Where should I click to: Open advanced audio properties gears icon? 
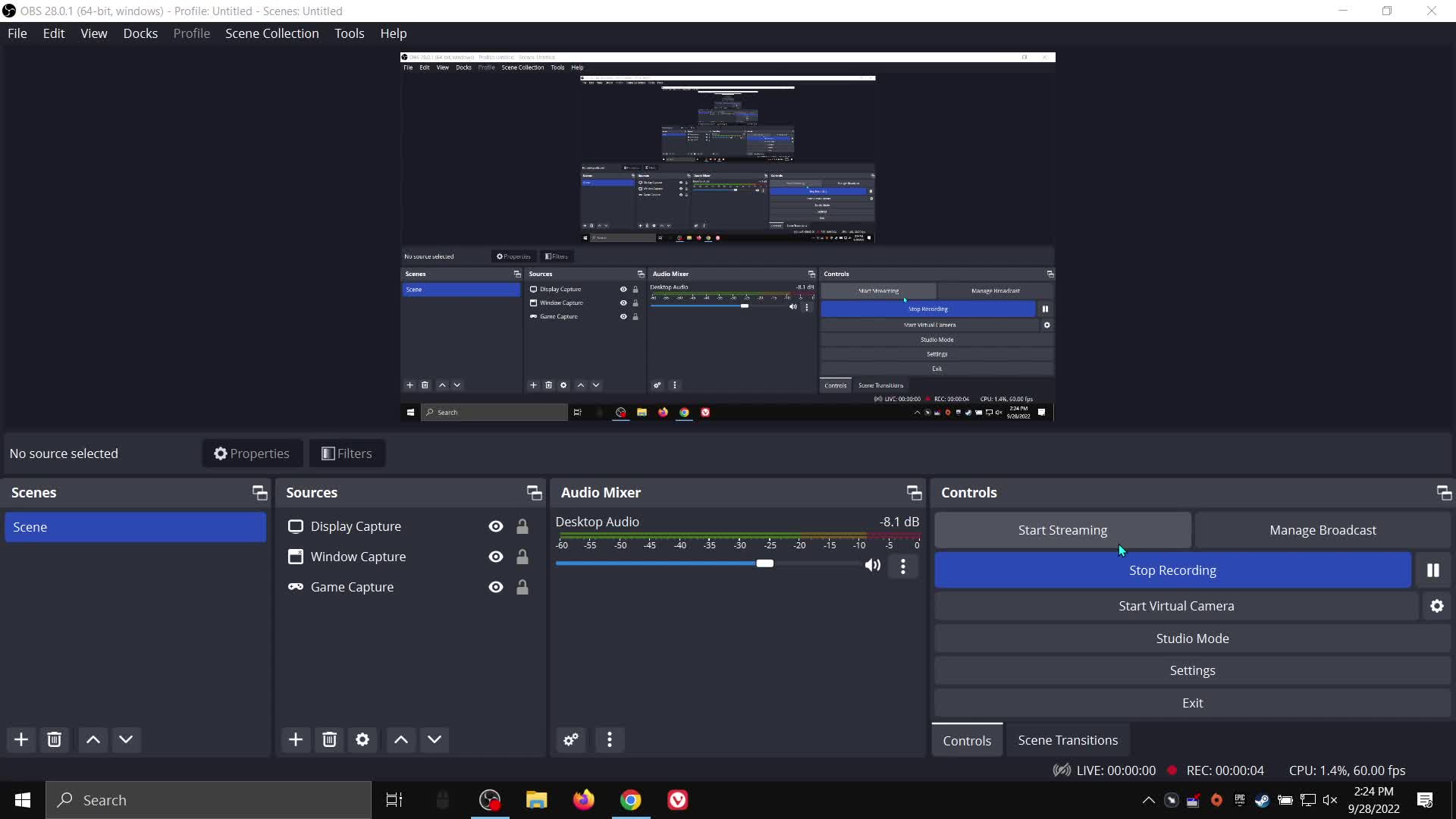click(571, 739)
